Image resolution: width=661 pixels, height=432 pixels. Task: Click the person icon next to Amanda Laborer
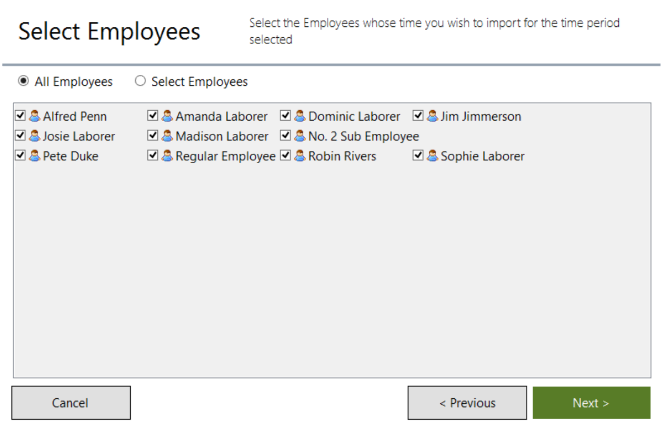(x=167, y=116)
